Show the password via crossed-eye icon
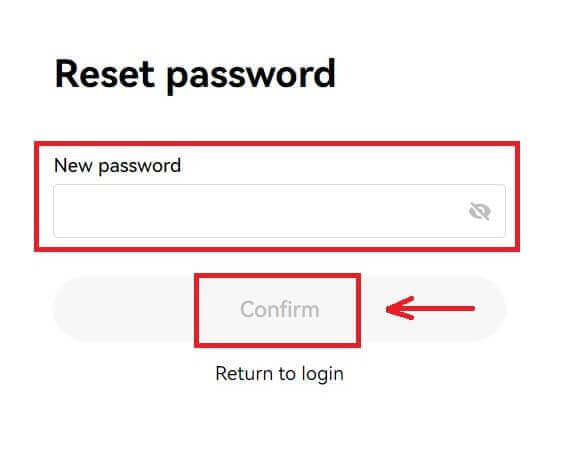562x462 pixels. [x=480, y=211]
